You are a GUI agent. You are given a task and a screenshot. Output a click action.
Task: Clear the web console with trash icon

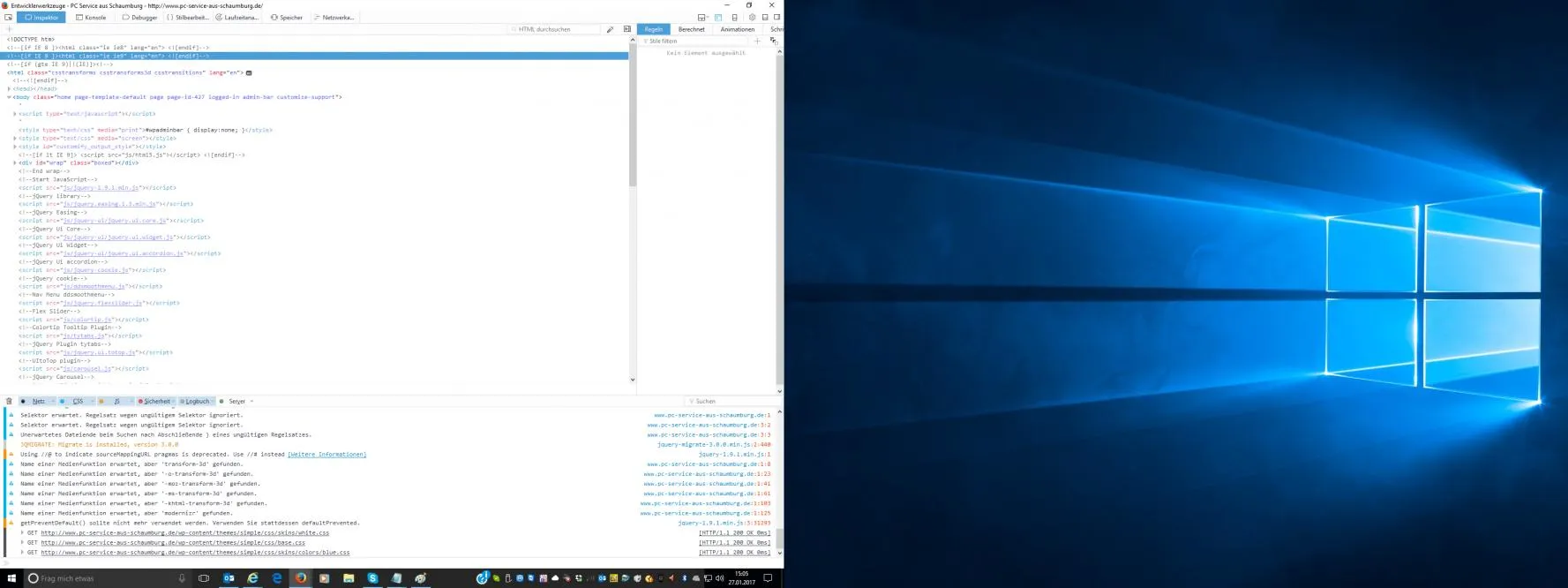point(9,401)
